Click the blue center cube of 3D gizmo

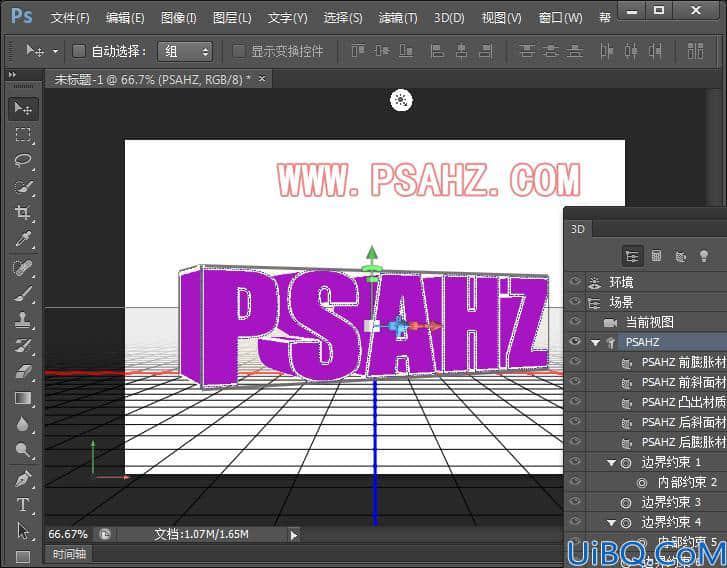(x=398, y=326)
